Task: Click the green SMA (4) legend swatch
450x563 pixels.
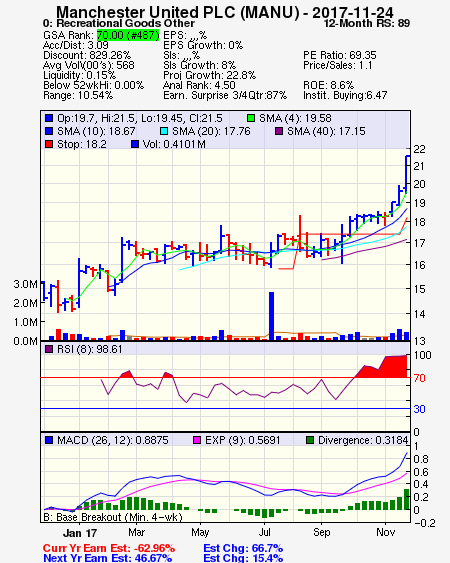Action: point(251,118)
